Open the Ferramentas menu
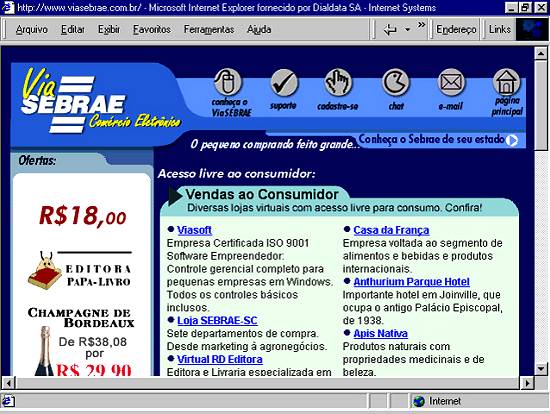 [209, 29]
